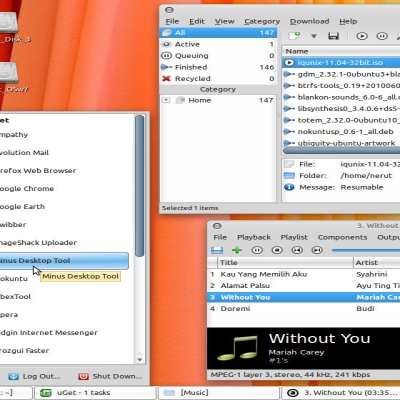Image resolution: width=400 pixels, height=400 pixels.
Task: Choose Firefox Web Browser in menu
Action: (x=64, y=171)
